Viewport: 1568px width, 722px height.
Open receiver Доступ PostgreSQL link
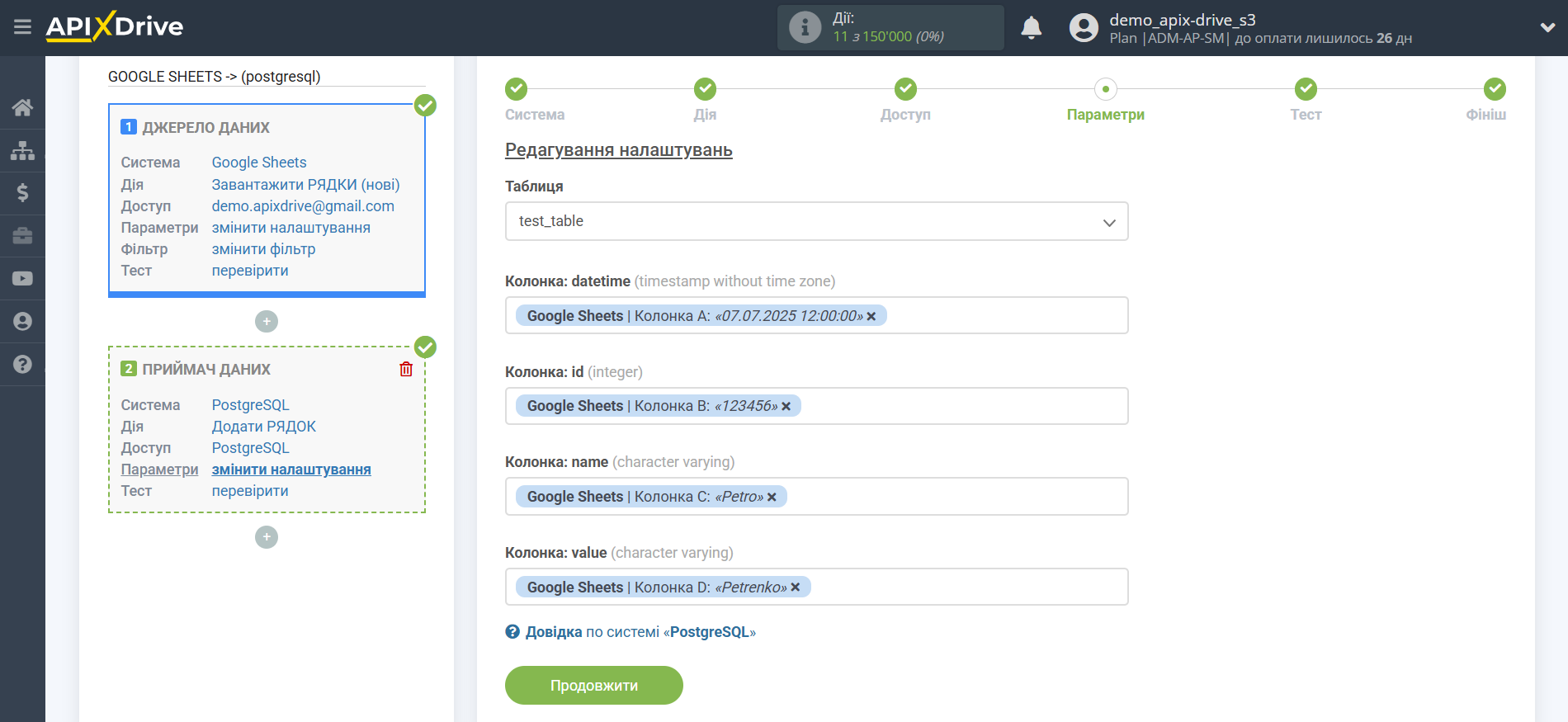[x=250, y=448]
